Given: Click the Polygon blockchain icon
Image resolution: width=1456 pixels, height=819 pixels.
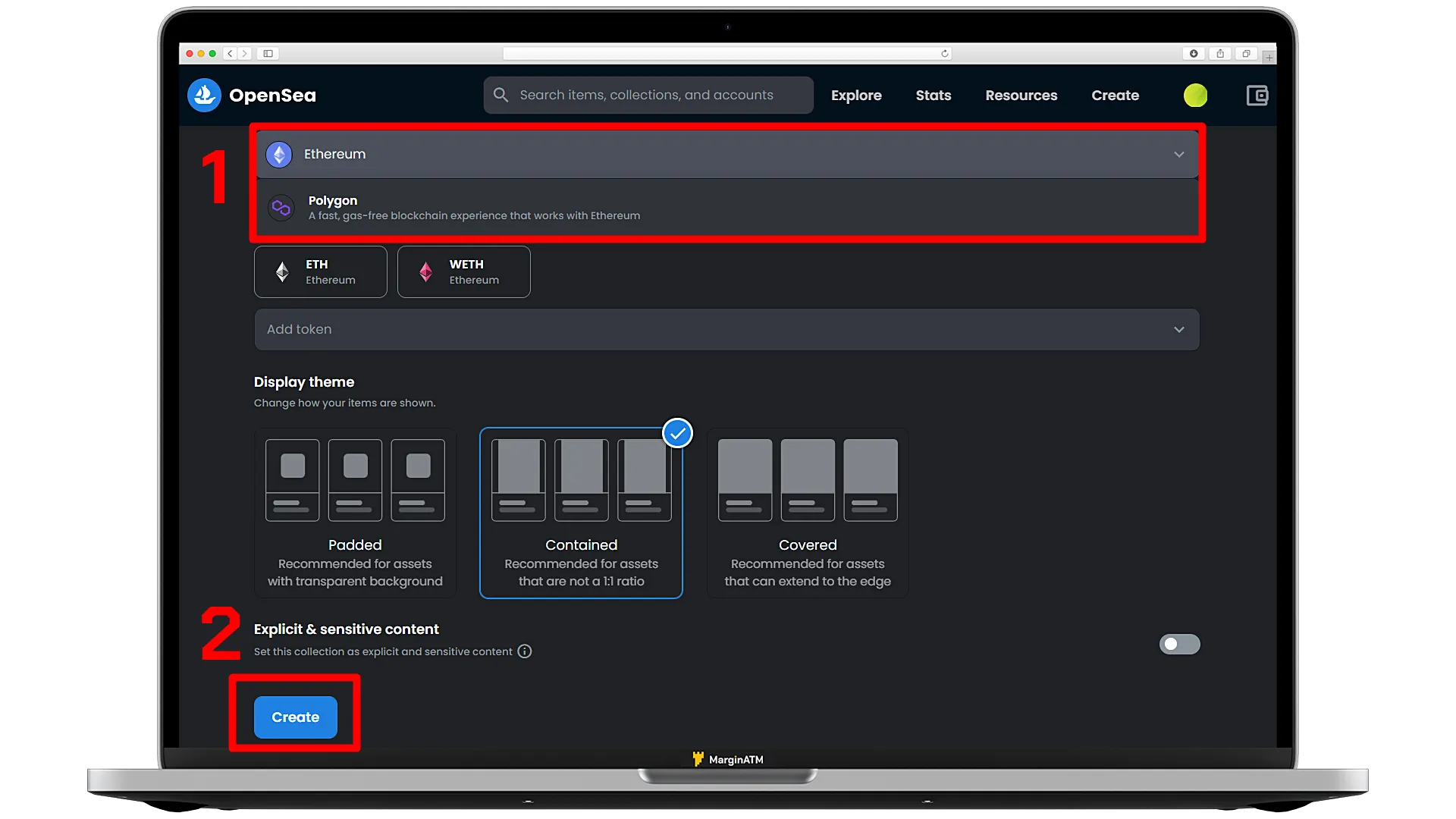Looking at the screenshot, I should 280,207.
